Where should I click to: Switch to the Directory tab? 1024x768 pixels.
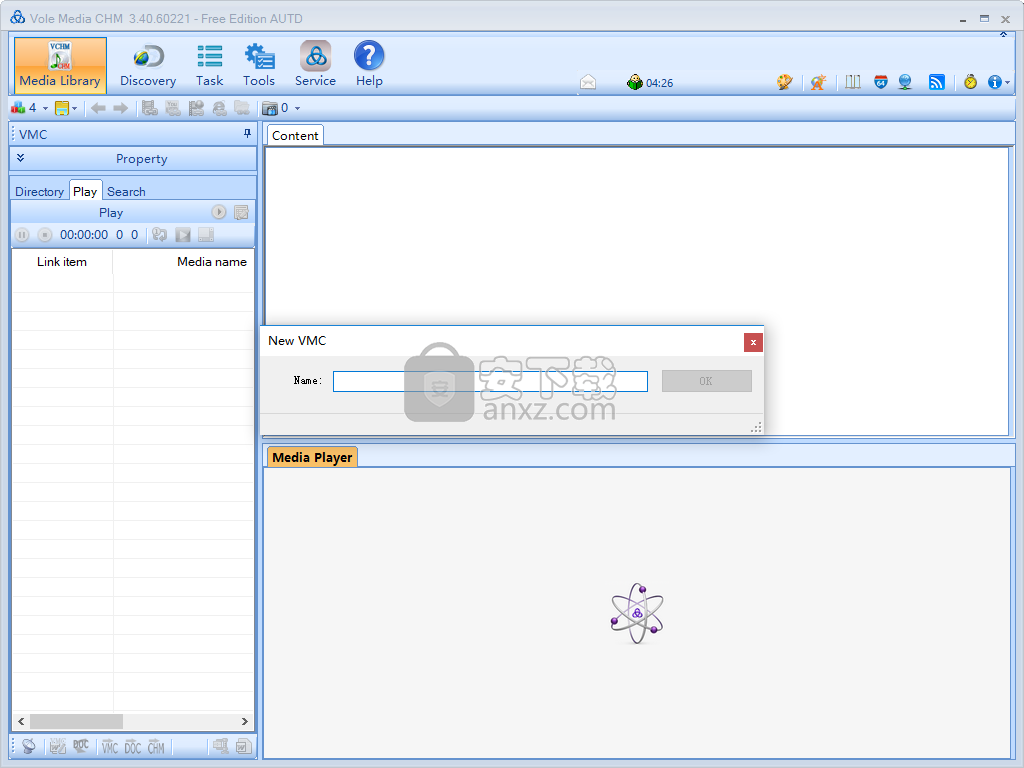point(39,191)
